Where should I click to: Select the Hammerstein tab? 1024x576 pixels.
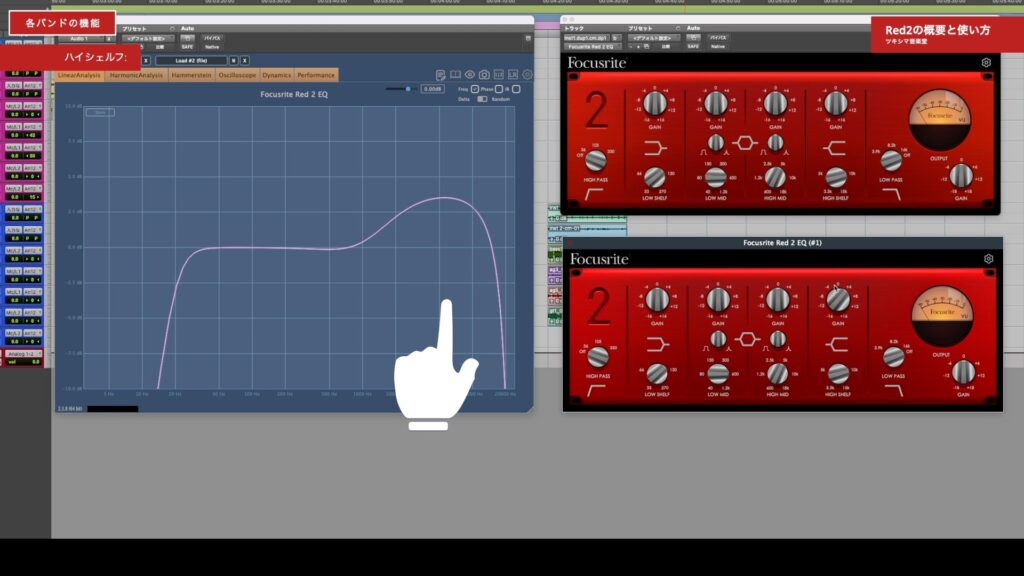(x=191, y=75)
